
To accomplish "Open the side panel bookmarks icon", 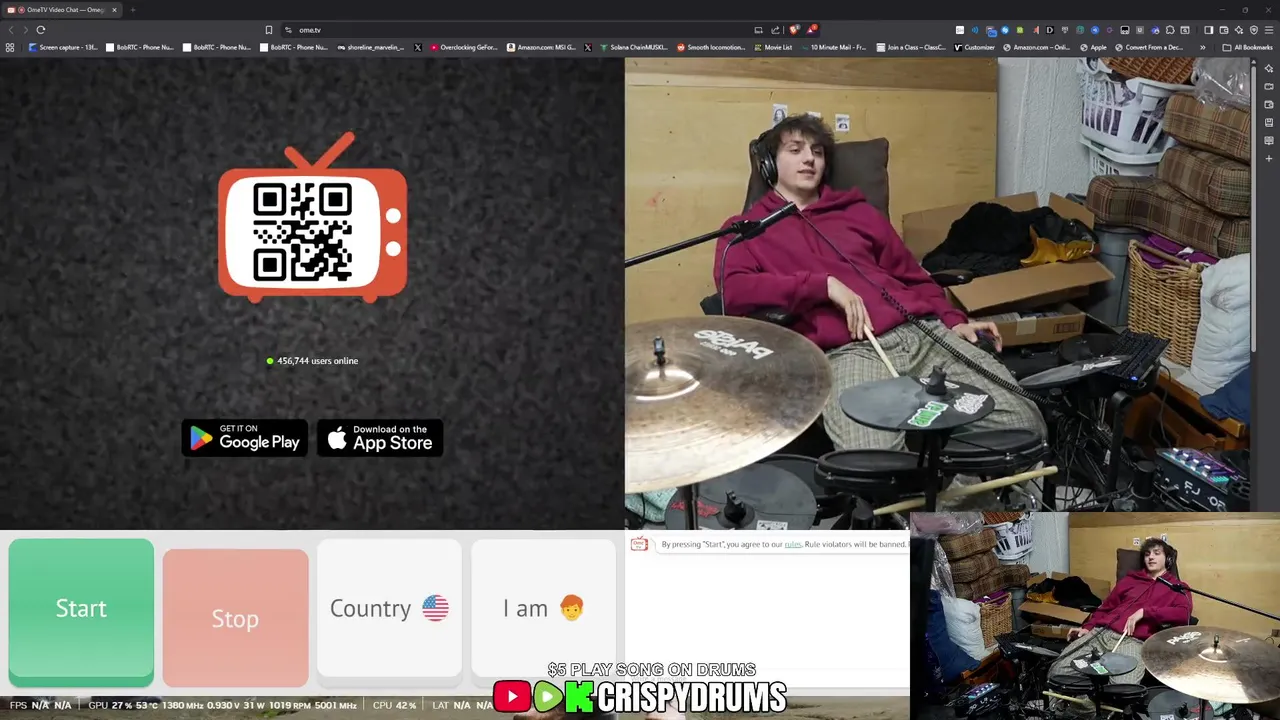I will click(x=1269, y=122).
